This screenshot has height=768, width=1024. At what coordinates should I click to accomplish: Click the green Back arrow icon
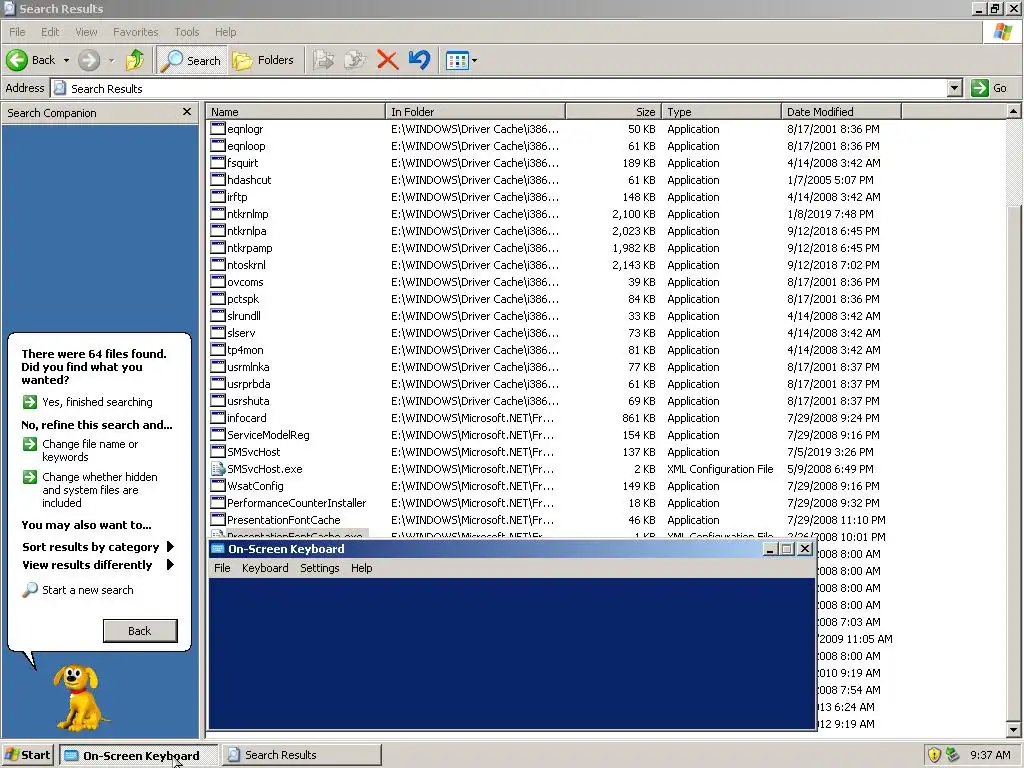click(x=17, y=60)
